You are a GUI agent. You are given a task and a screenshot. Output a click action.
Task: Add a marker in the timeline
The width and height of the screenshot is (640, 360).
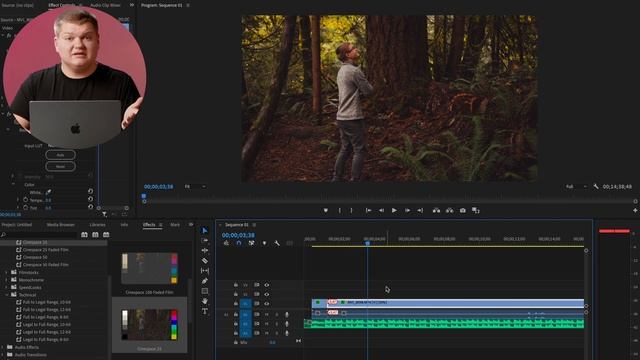coord(264,243)
